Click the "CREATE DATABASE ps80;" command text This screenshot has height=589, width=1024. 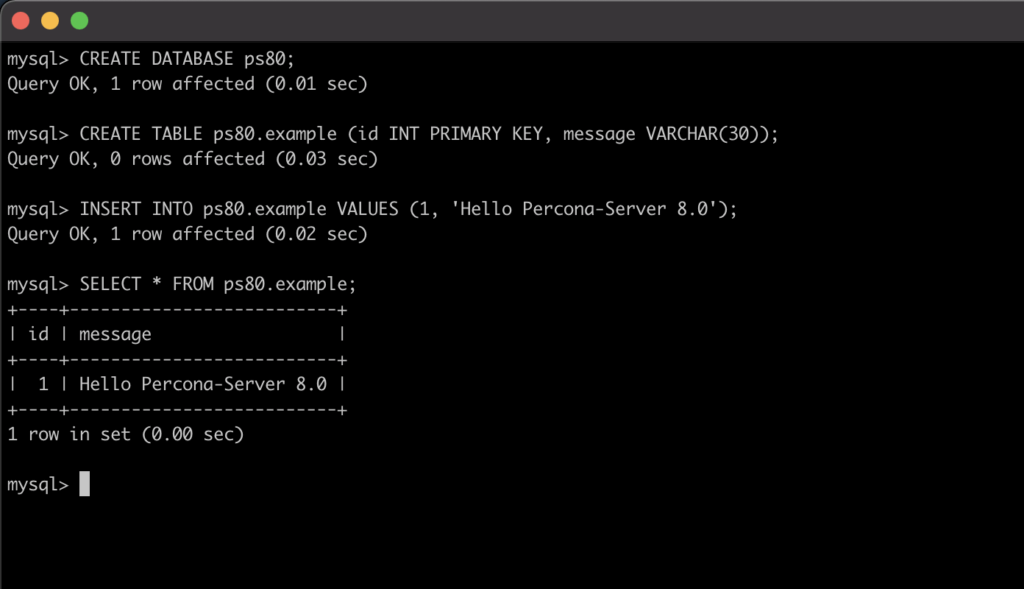(187, 59)
